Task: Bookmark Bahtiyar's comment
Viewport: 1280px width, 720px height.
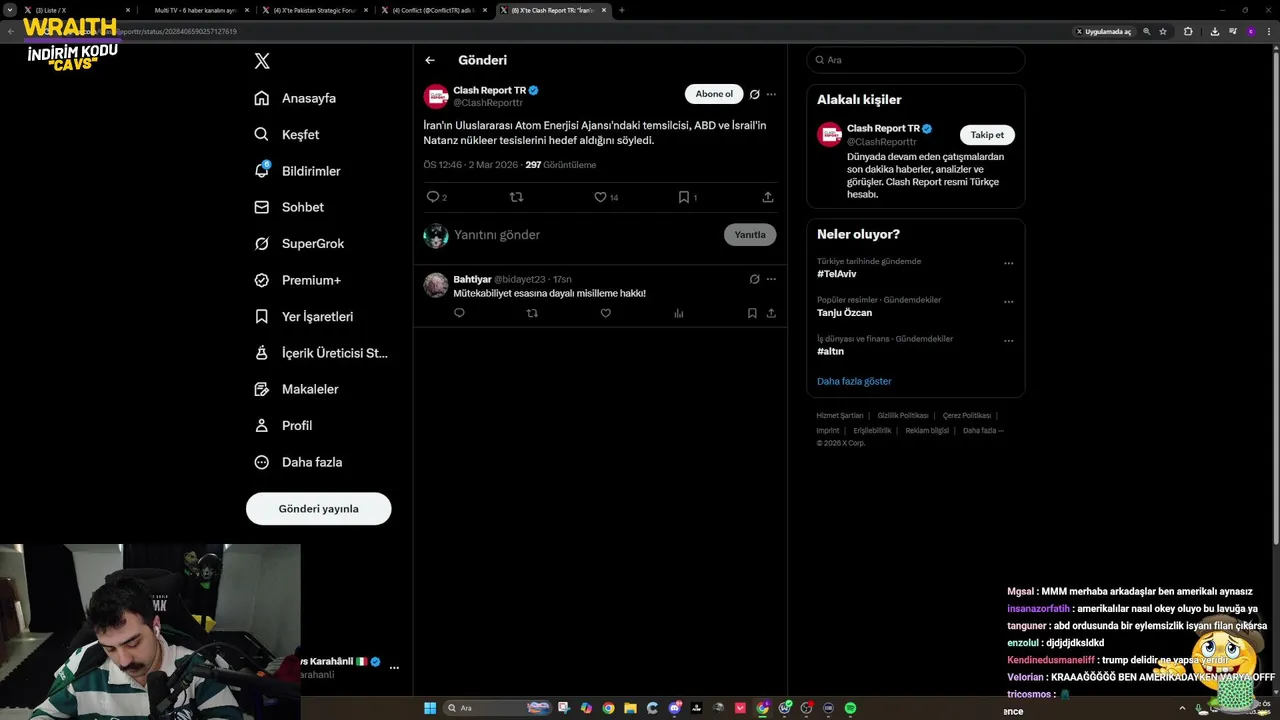Action: (752, 313)
